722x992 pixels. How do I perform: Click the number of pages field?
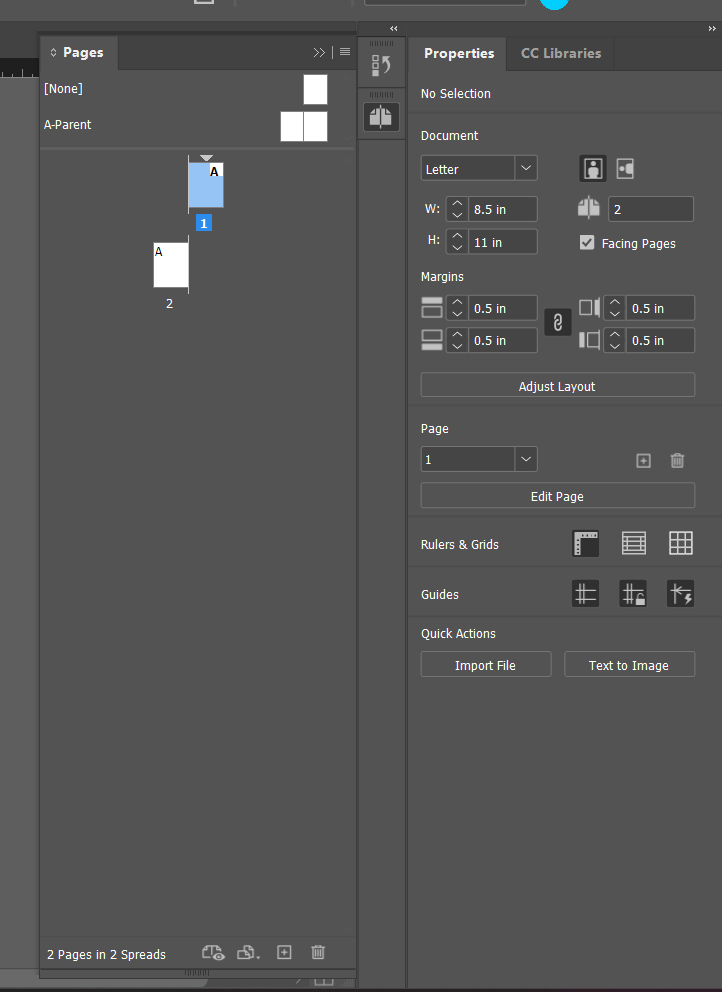pyautogui.click(x=650, y=209)
